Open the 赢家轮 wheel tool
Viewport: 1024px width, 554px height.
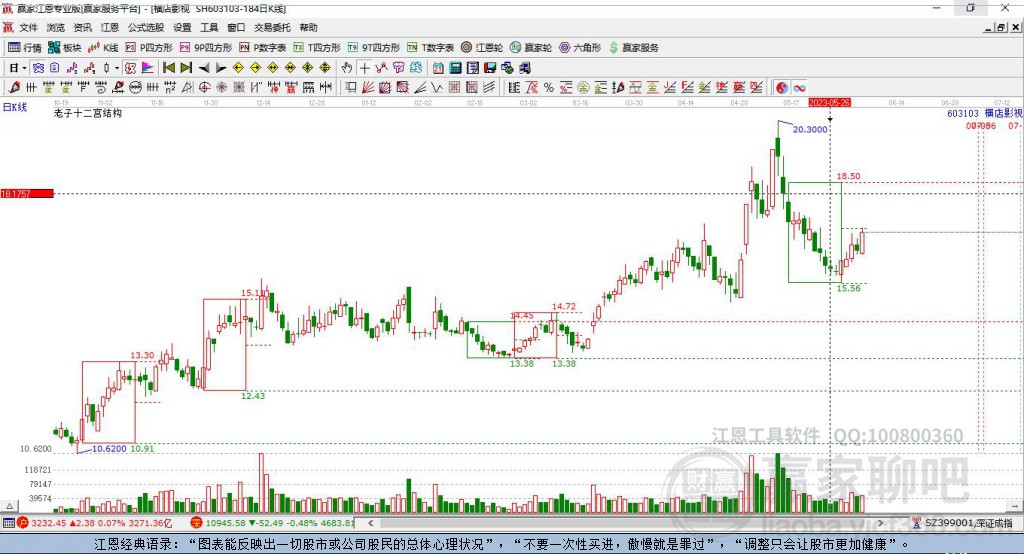531,48
